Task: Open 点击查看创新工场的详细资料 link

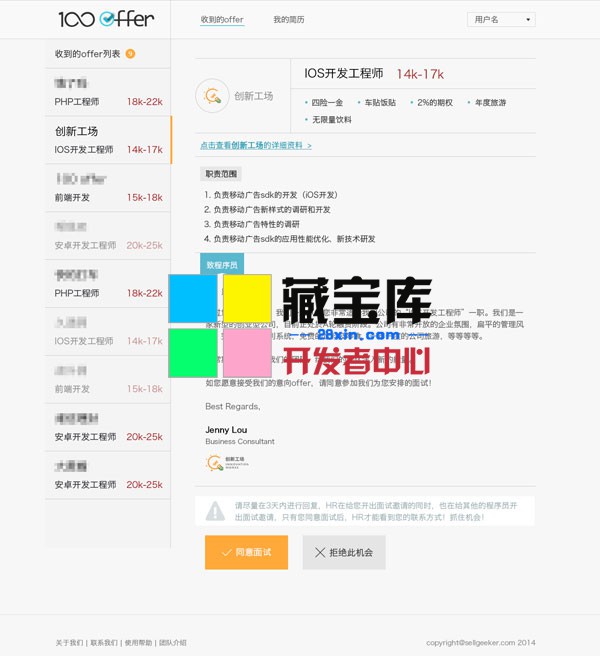Action: pos(255,145)
